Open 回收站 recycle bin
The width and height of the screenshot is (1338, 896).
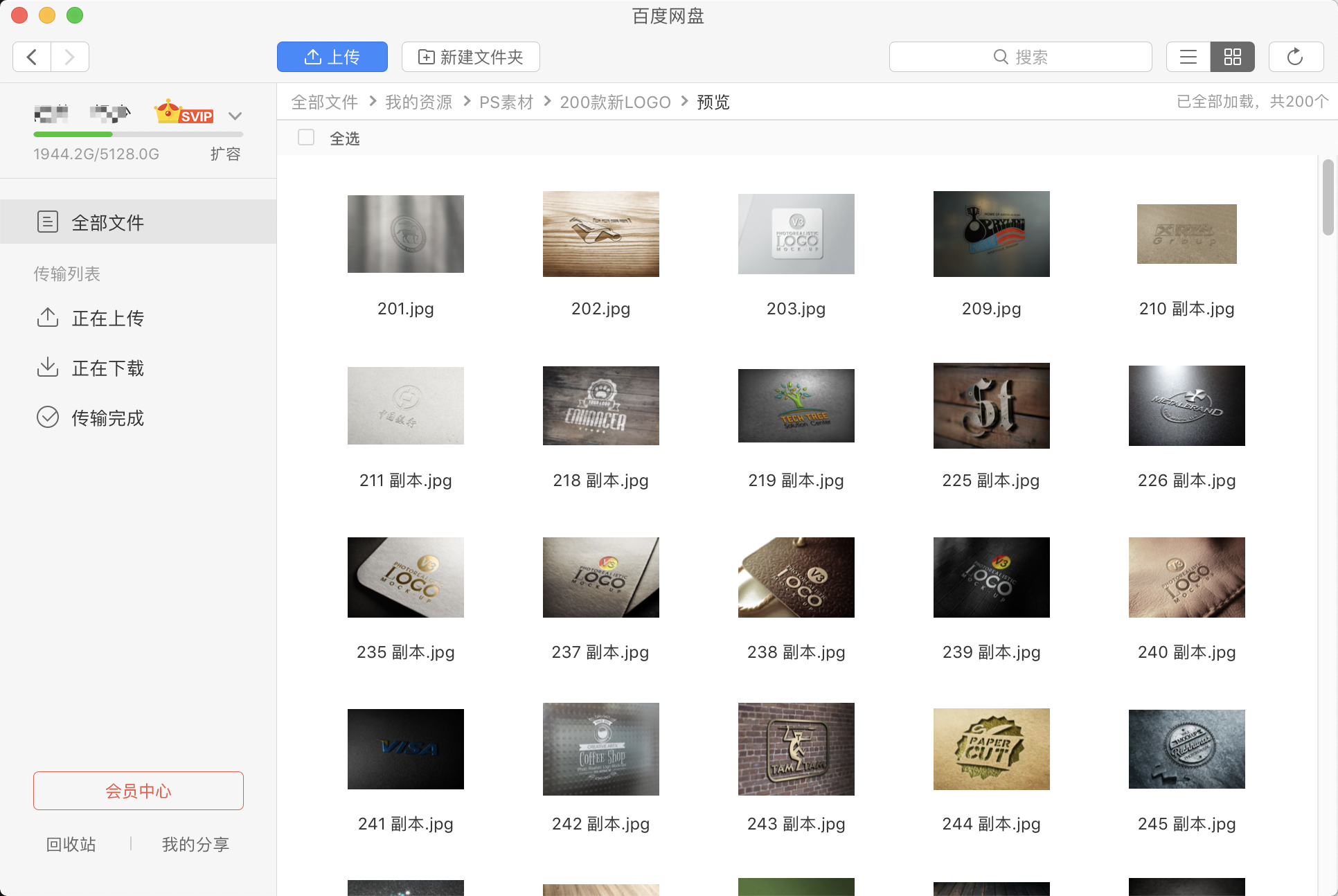click(71, 844)
